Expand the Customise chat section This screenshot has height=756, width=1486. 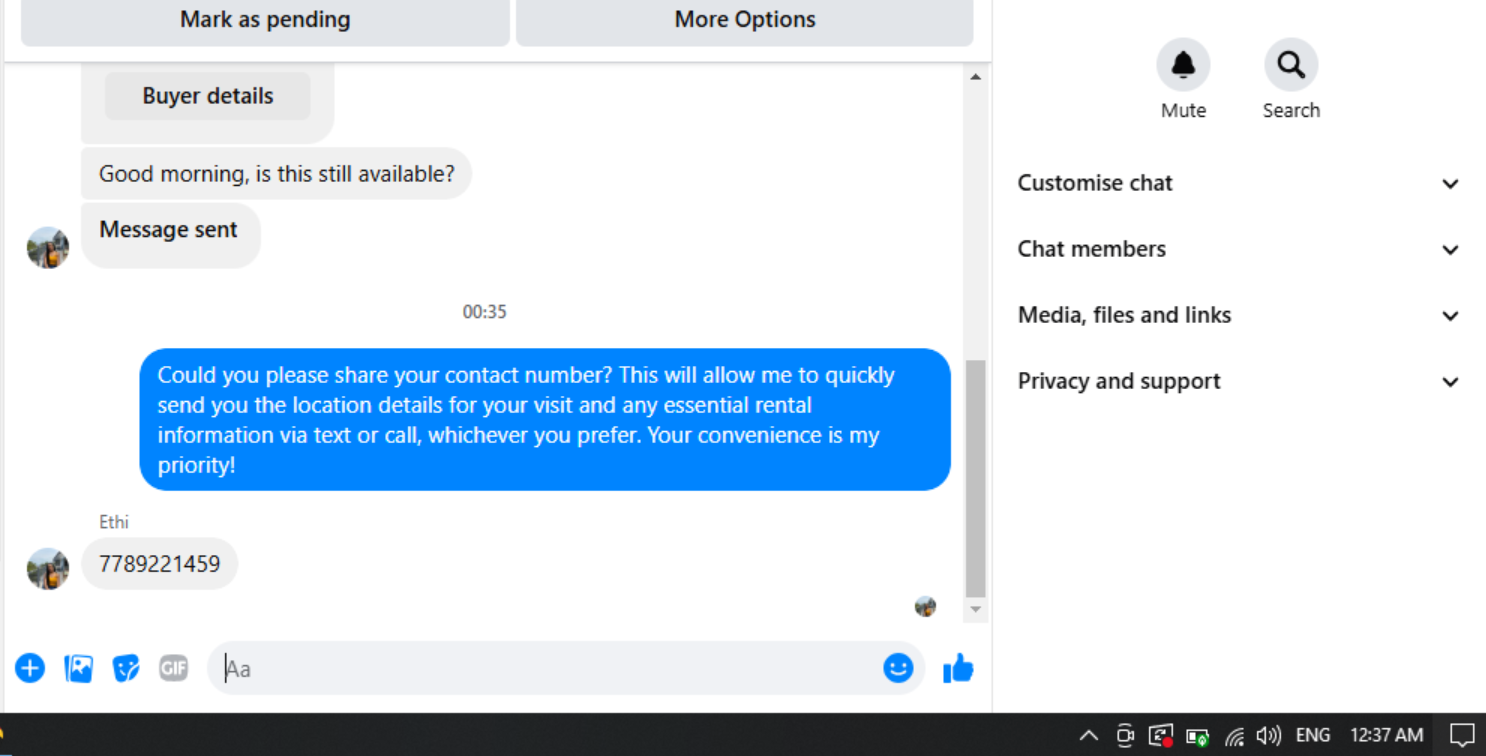pos(1239,183)
